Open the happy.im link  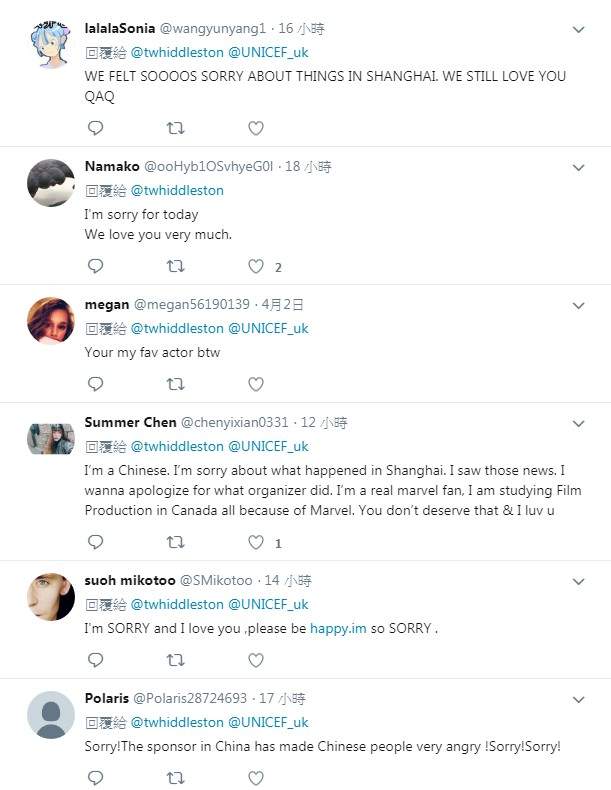[x=339, y=628]
